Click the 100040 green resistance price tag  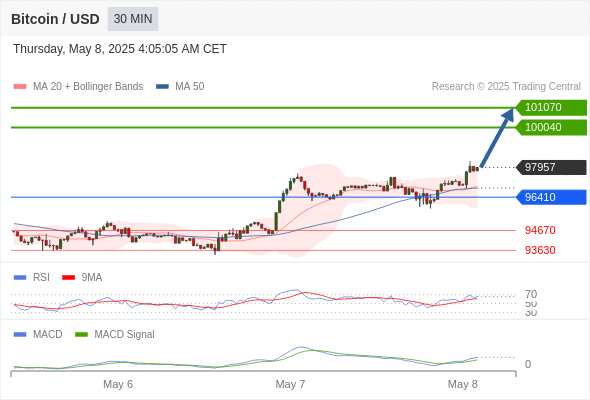point(551,128)
